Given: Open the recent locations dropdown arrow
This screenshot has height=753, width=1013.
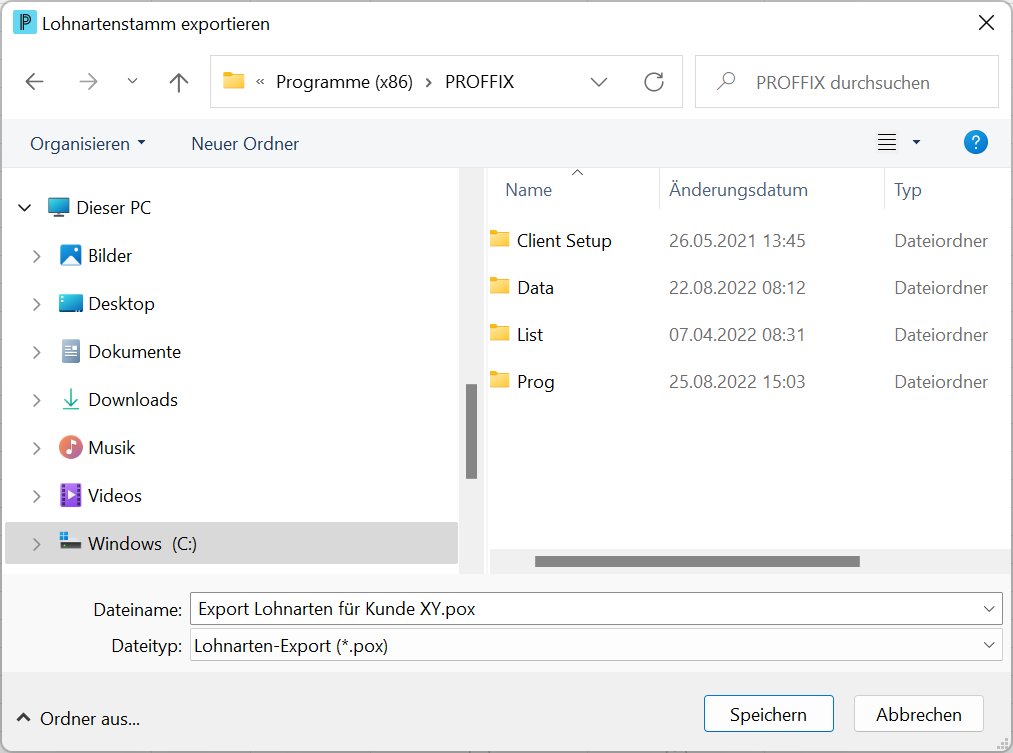Looking at the screenshot, I should click(132, 81).
